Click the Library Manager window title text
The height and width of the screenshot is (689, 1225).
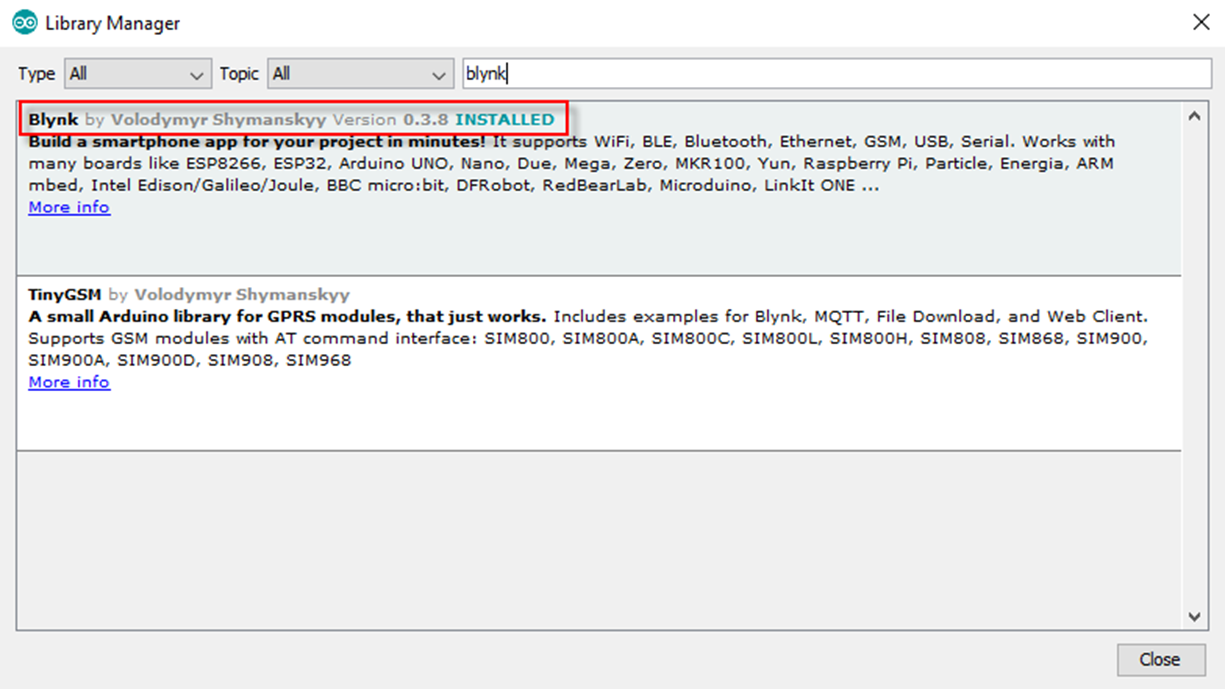pos(113,23)
